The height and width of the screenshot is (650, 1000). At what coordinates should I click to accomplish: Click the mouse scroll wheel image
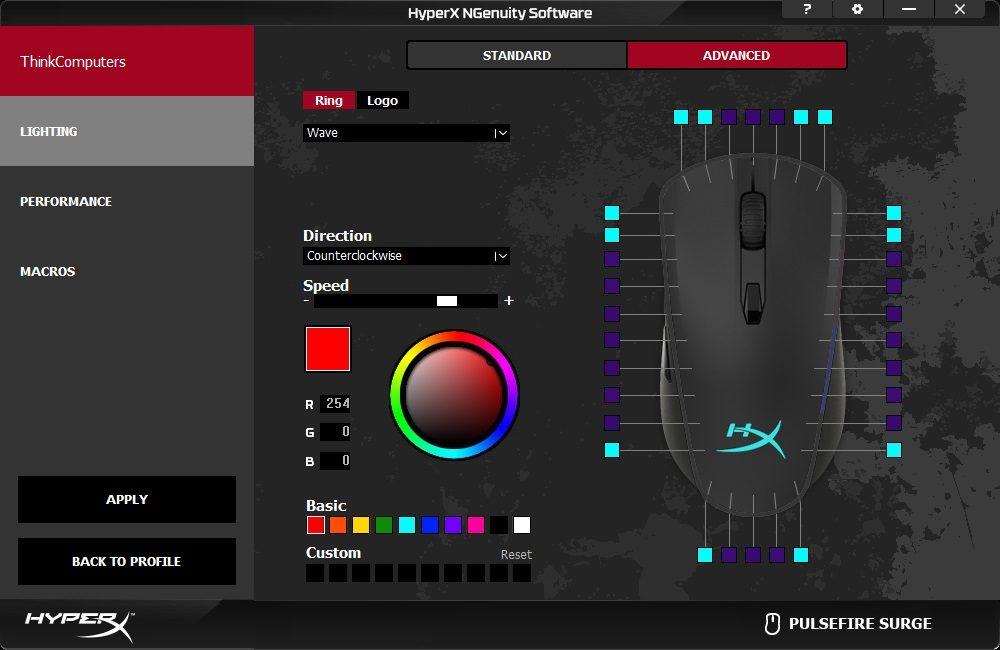click(x=753, y=219)
